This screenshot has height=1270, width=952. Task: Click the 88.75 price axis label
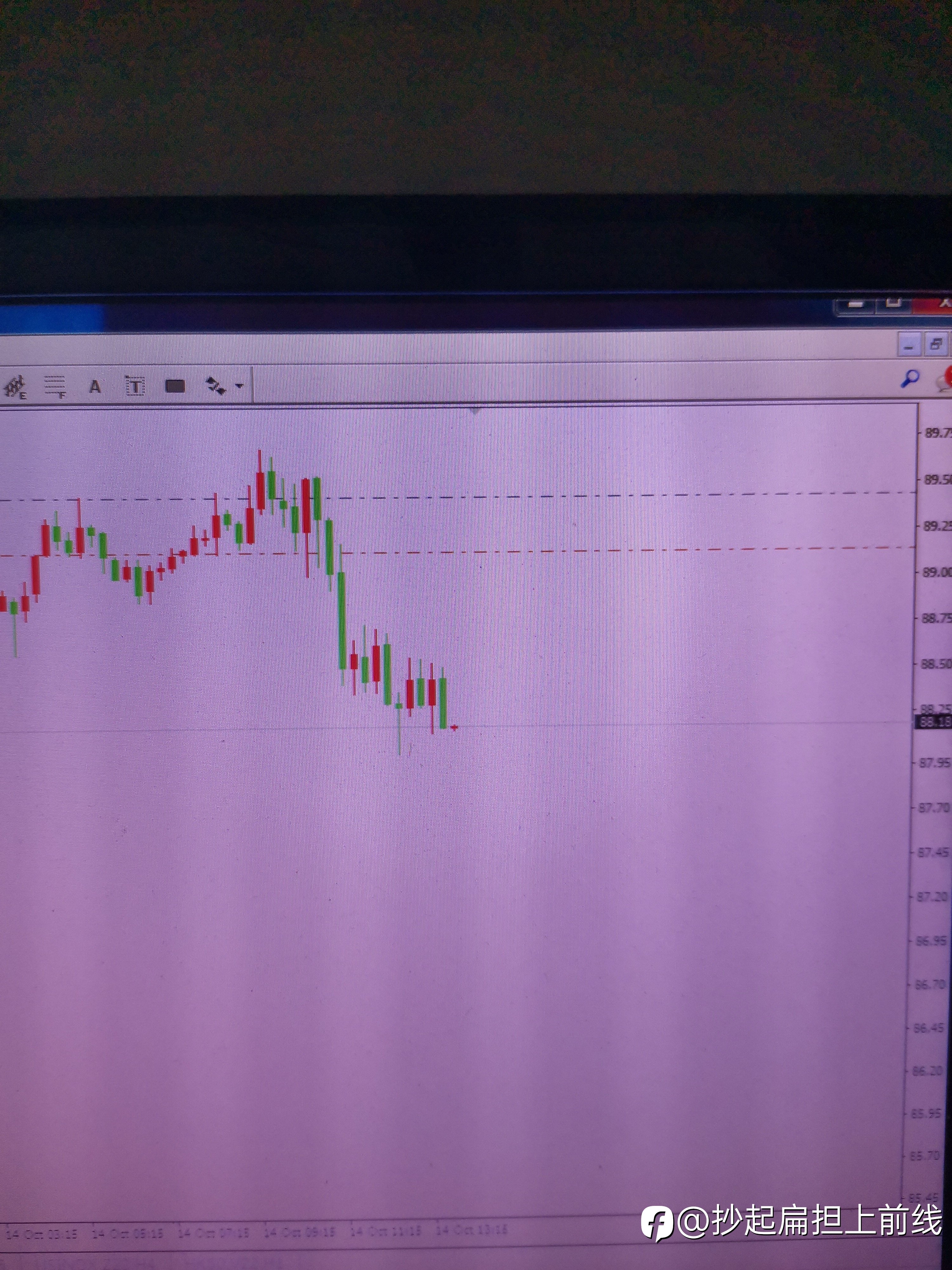[x=936, y=618]
